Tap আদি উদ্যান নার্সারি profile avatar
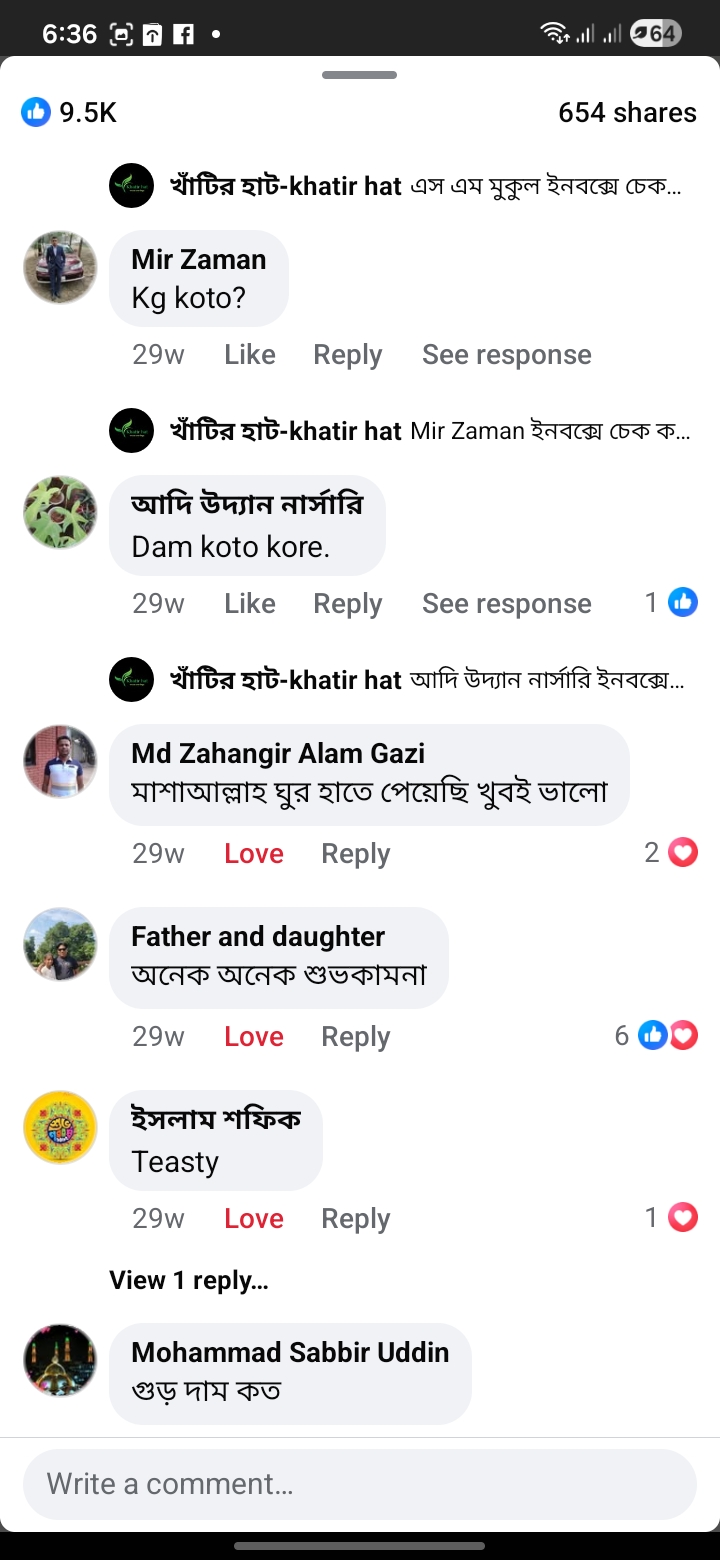Screen dimensions: 720x1560 (60, 512)
